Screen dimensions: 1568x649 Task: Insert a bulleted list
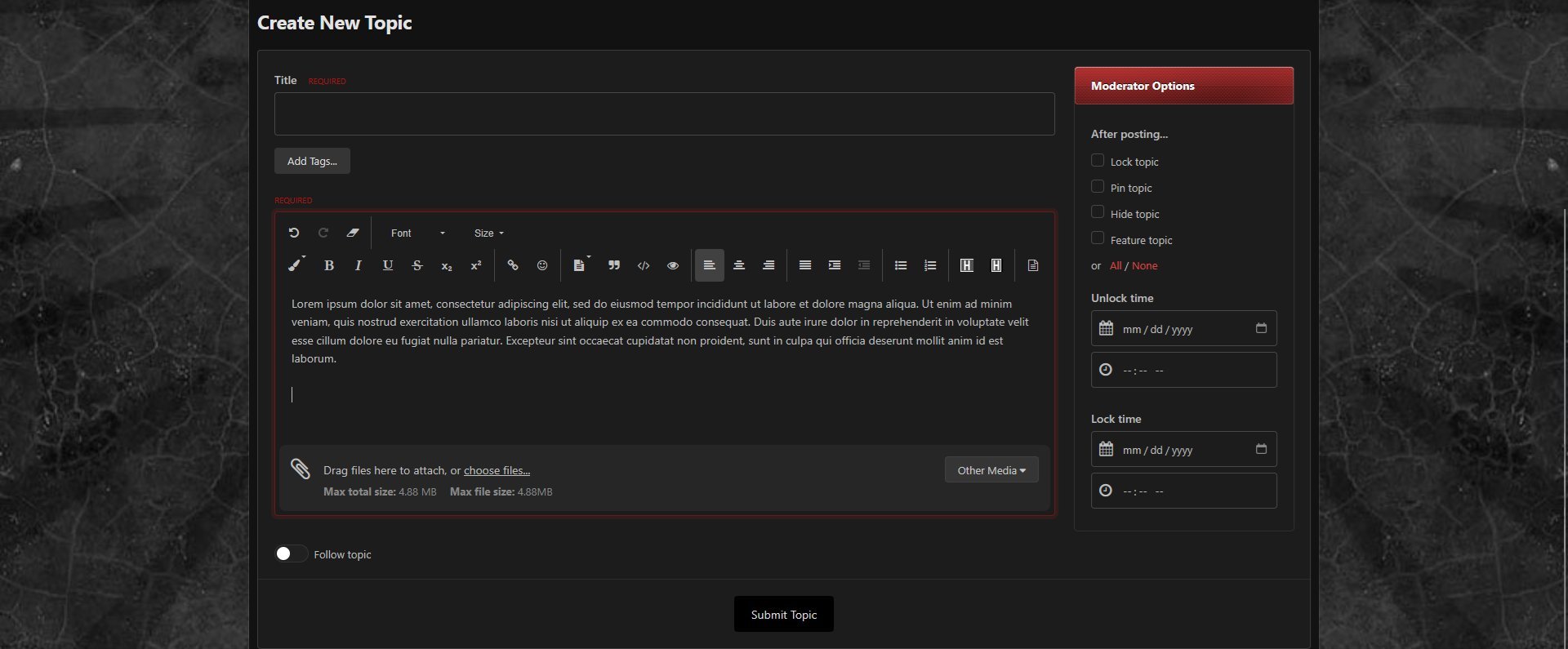coord(901,265)
